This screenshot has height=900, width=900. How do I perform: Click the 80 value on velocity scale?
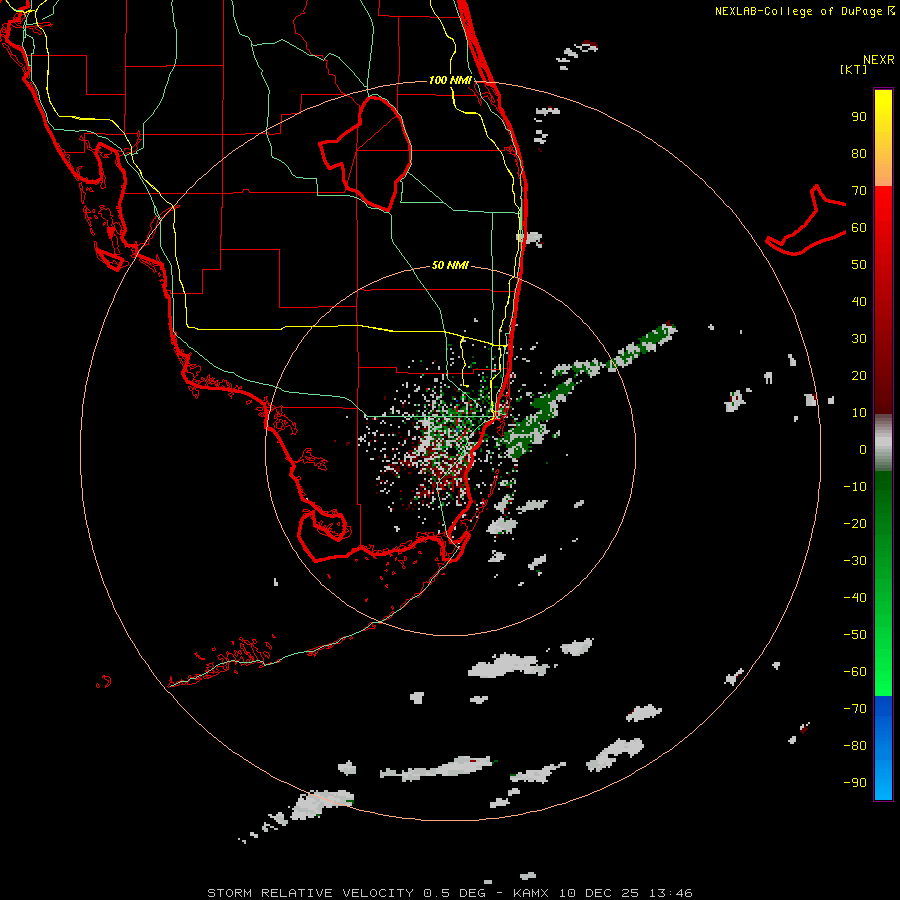point(859,153)
